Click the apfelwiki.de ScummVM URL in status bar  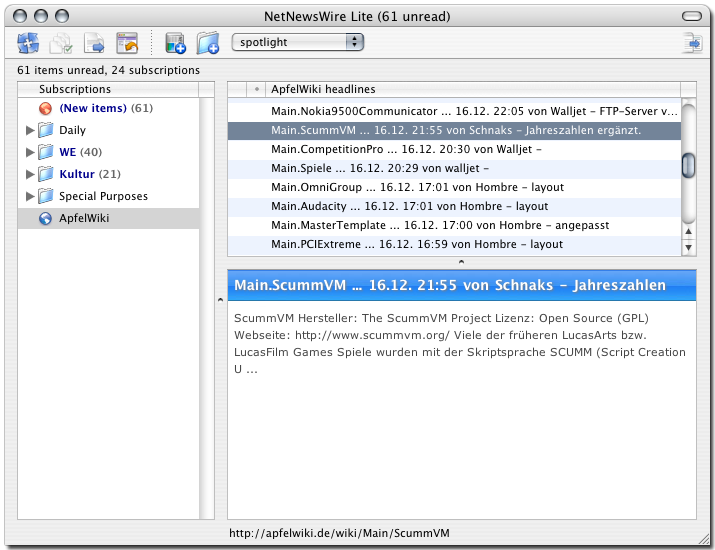pyautogui.click(x=339, y=533)
